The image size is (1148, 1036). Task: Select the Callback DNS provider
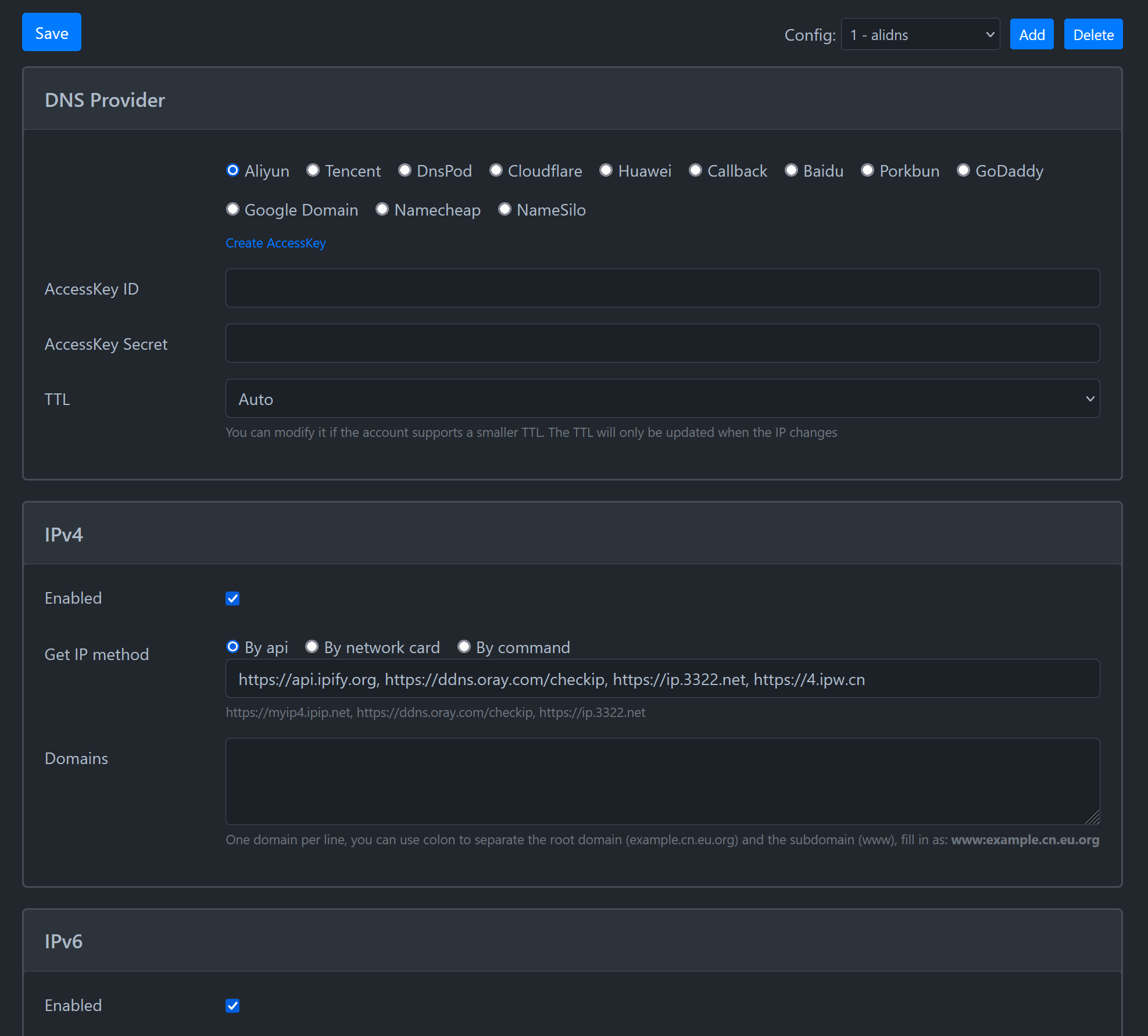[x=697, y=170]
